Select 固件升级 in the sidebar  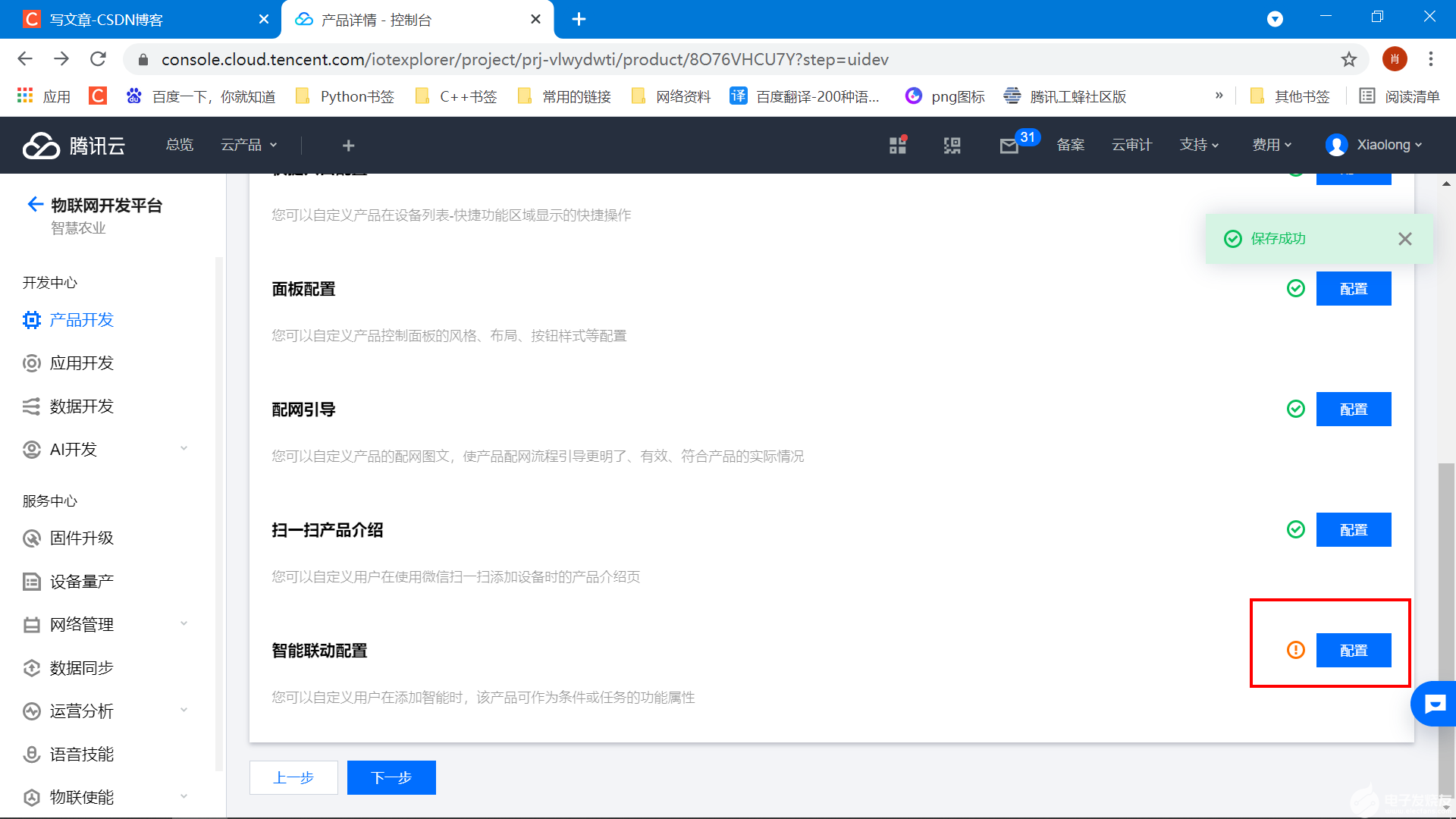[82, 538]
